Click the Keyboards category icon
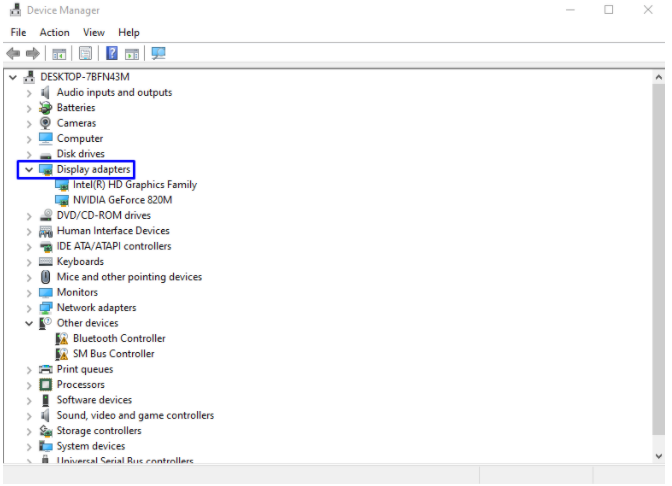The width and height of the screenshot is (672, 486). point(45,262)
